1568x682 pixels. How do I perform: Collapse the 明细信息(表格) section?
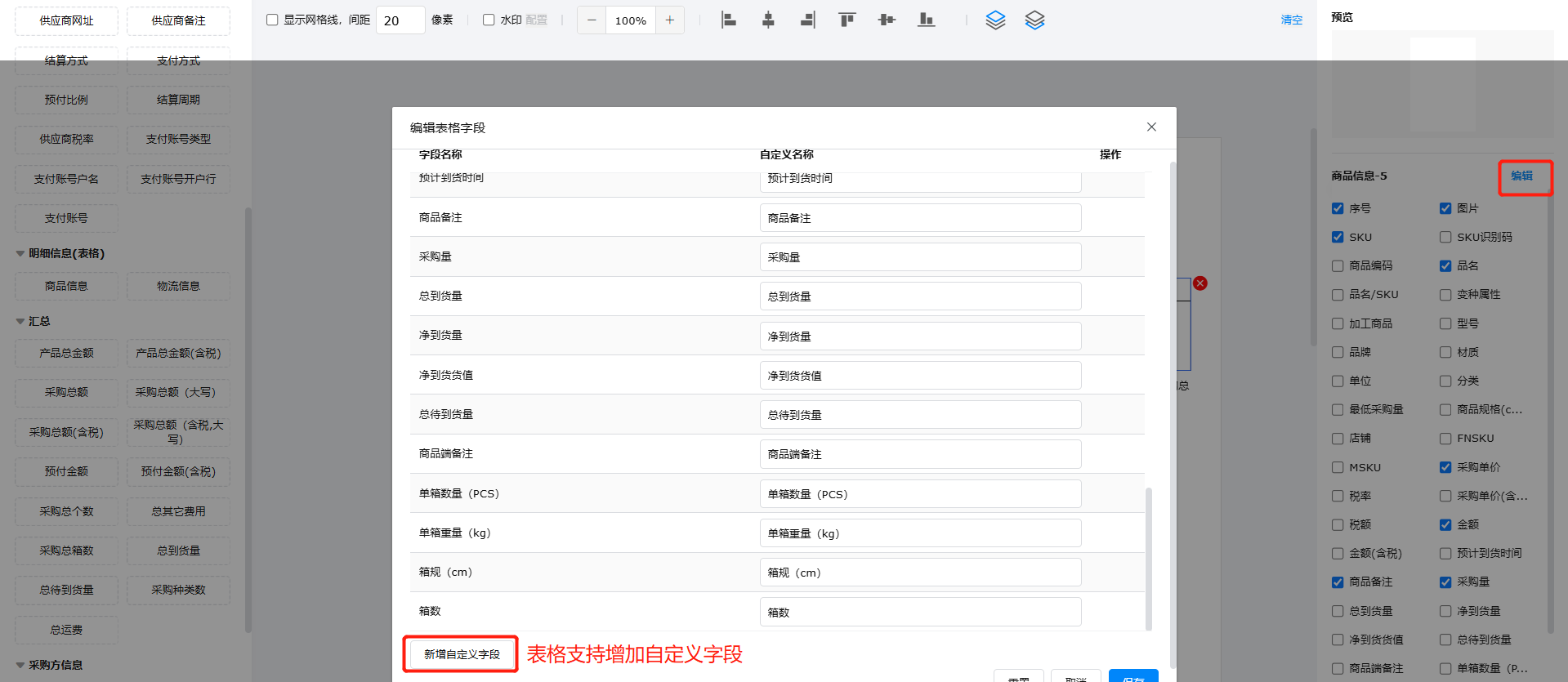[x=20, y=254]
